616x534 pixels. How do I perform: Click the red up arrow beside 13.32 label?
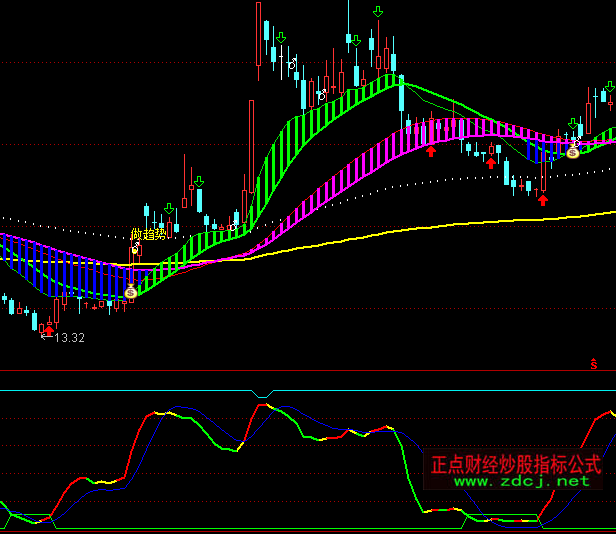(49, 327)
